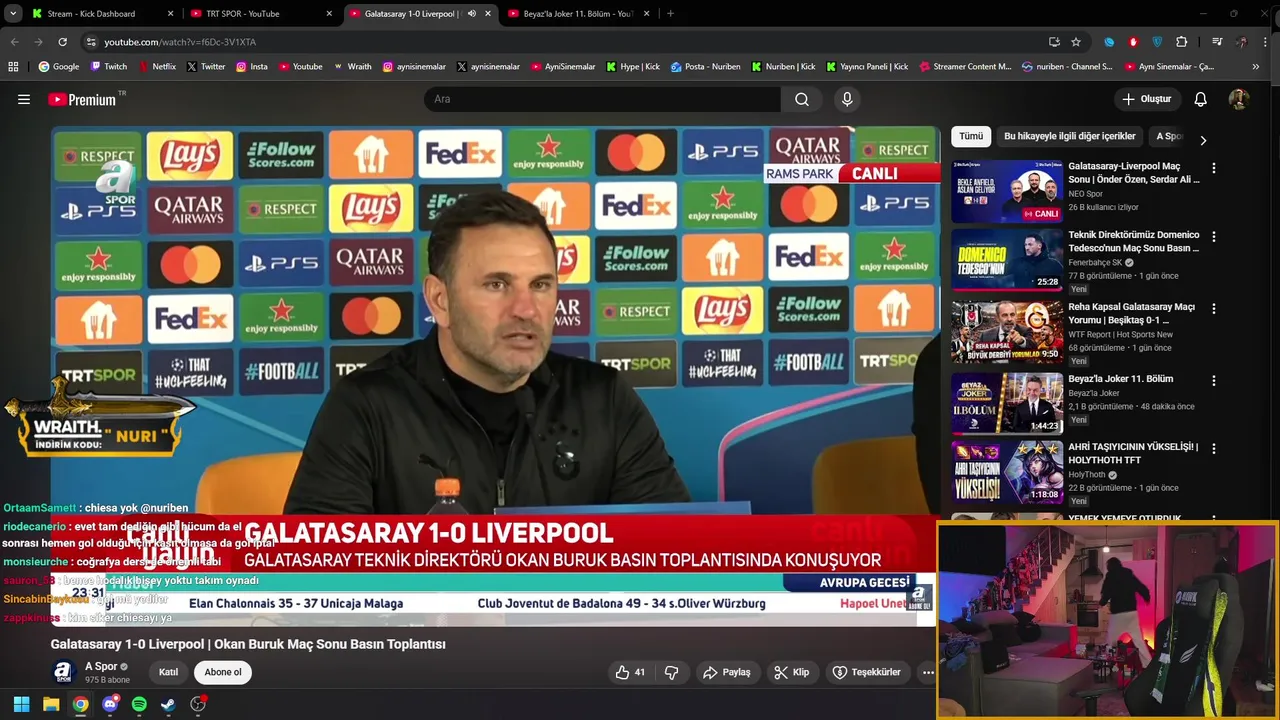This screenshot has width=1280, height=720.
Task: Open Domenico Tedesco video thumbnail
Action: point(1007,260)
